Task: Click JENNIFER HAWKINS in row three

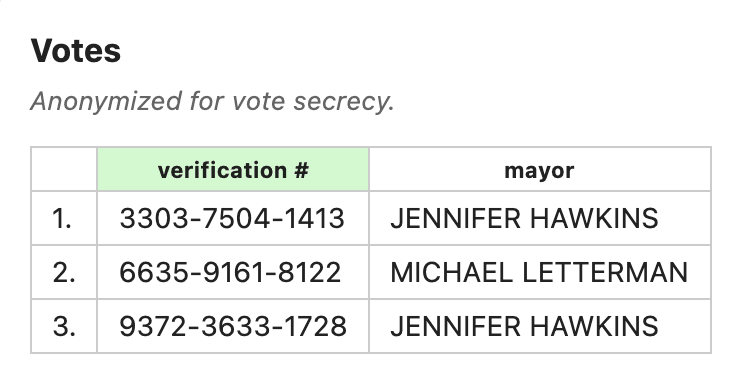Action: pos(524,326)
